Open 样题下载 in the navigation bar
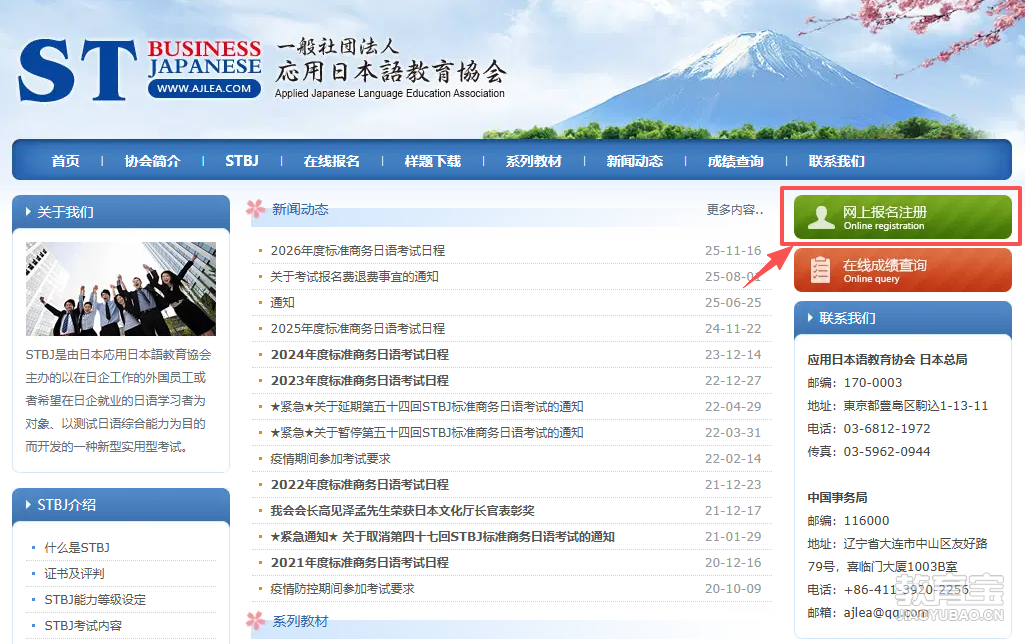 point(432,161)
